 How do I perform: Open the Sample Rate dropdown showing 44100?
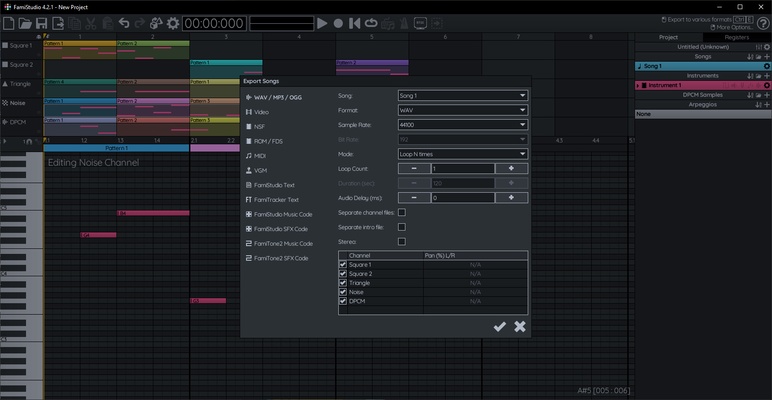463,125
